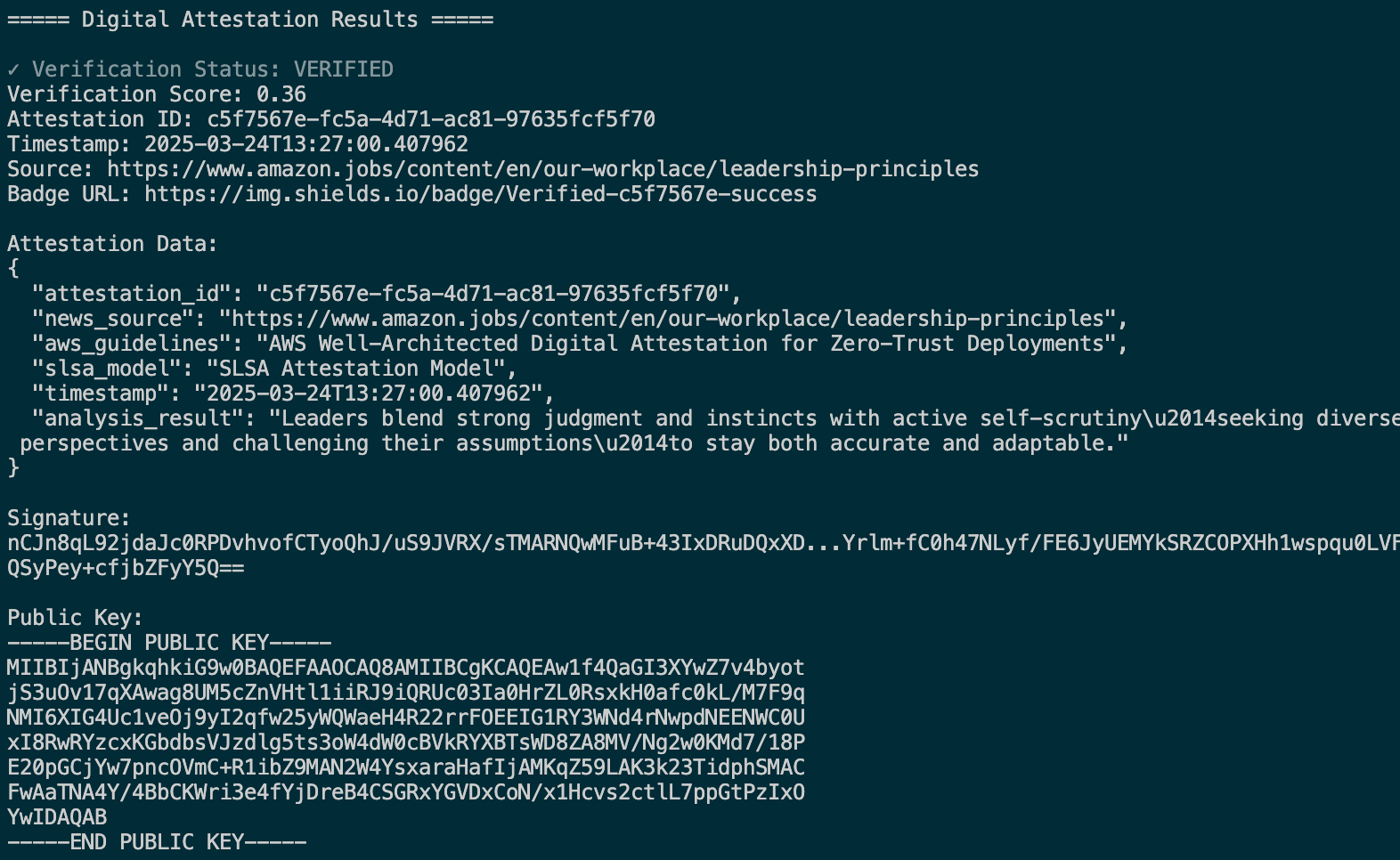
Task: Click the BEGIN PUBLIC KEY line
Action: 169,643
